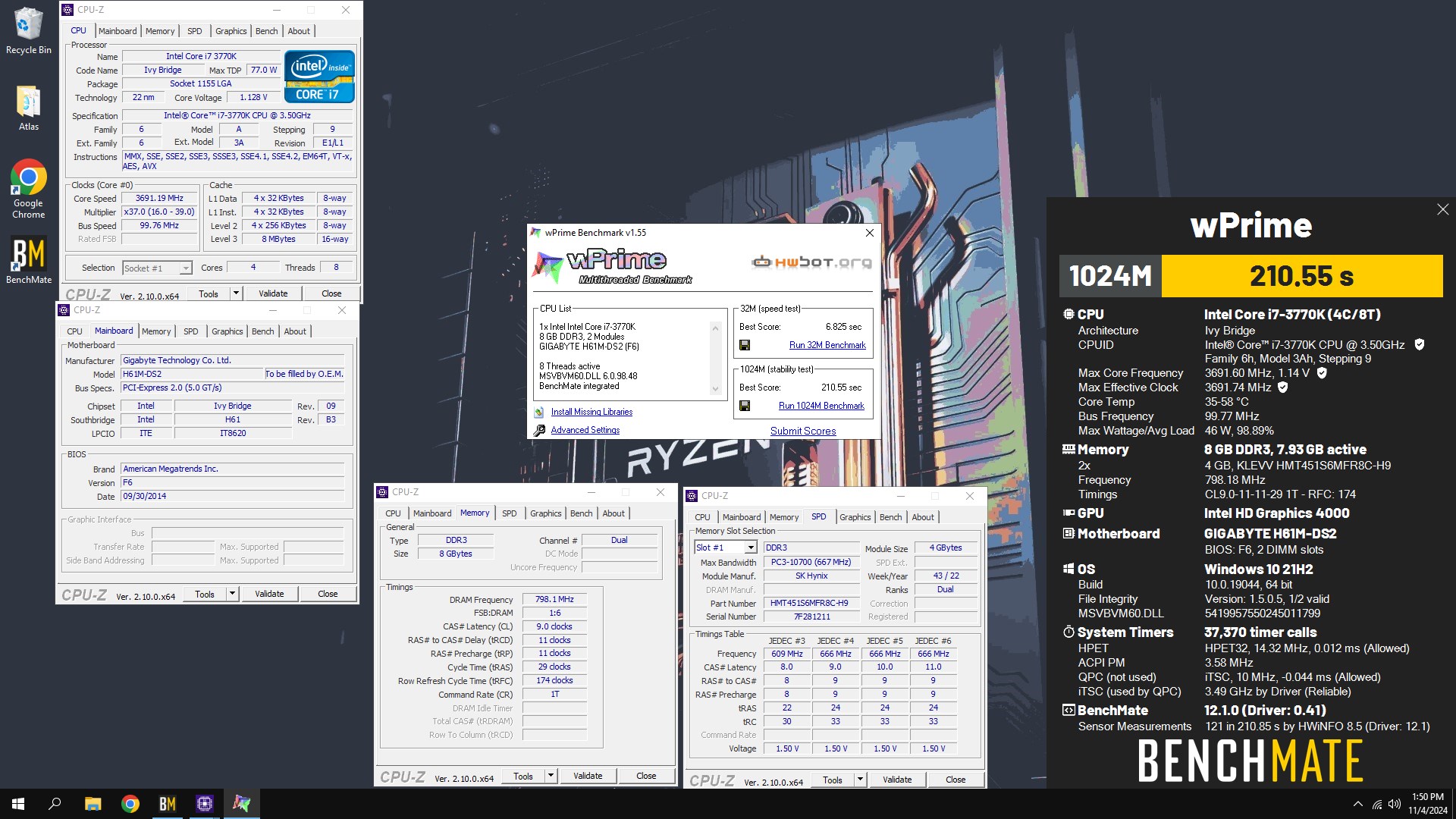Expand the Tools arrow in the Mainboard window
1456x819 pixels.
[x=232, y=594]
